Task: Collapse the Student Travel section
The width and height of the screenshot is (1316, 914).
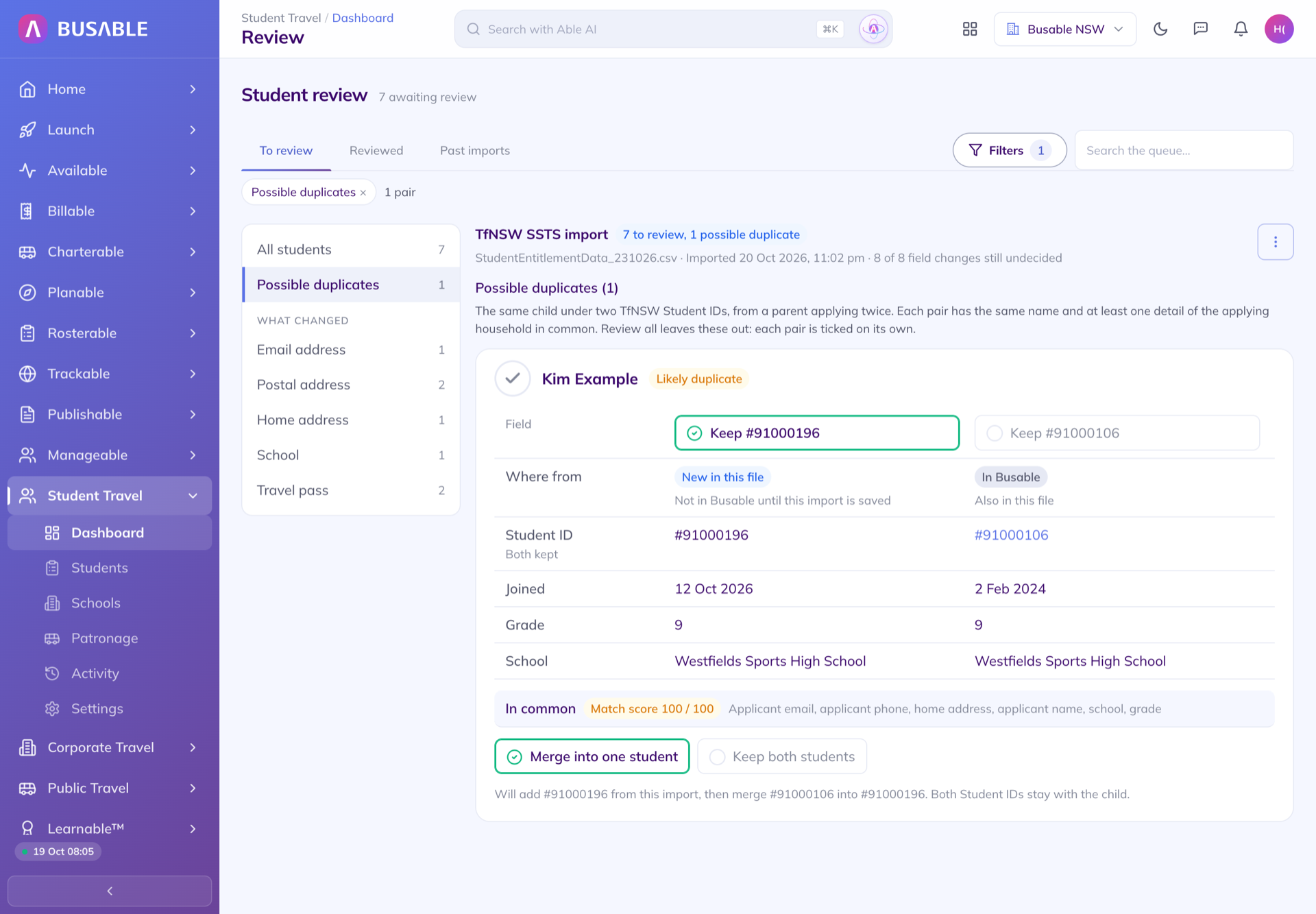Action: tap(193, 496)
